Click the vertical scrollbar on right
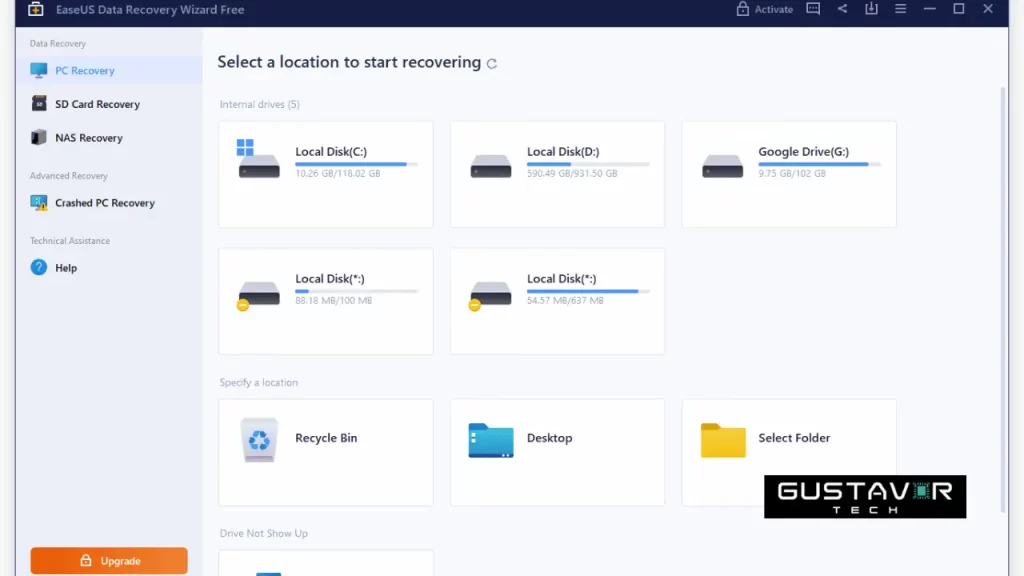 pyautogui.click(x=1004, y=299)
